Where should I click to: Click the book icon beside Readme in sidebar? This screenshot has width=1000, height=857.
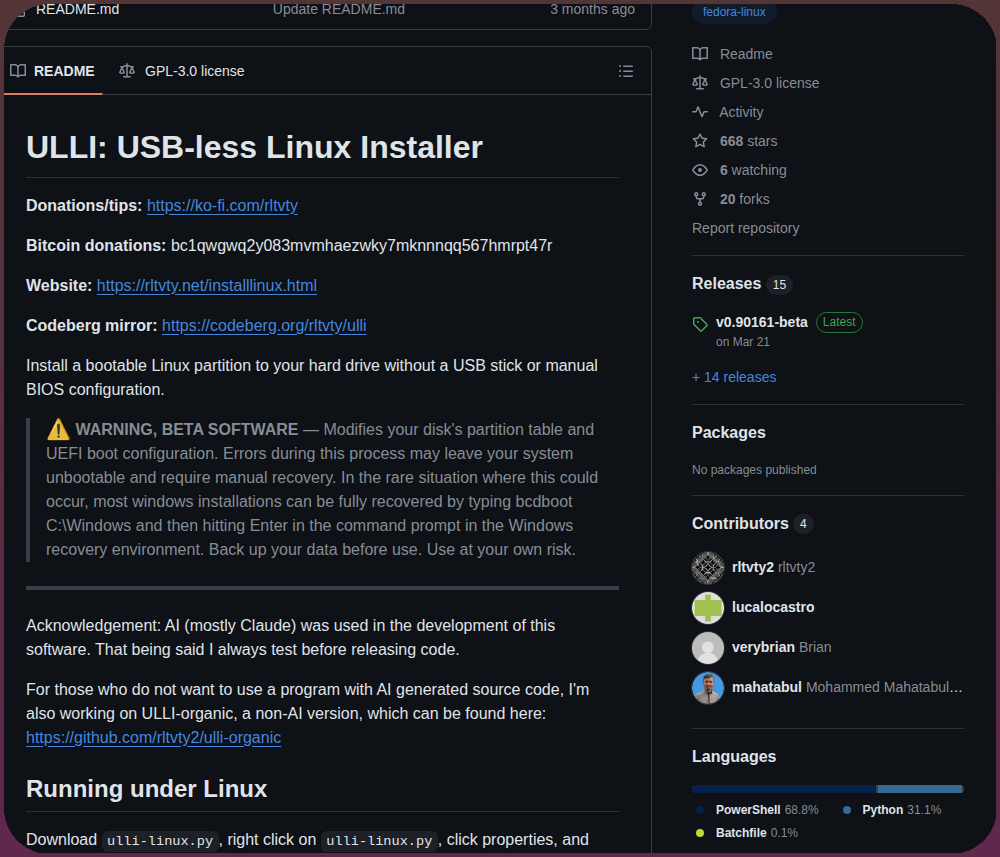(x=700, y=54)
